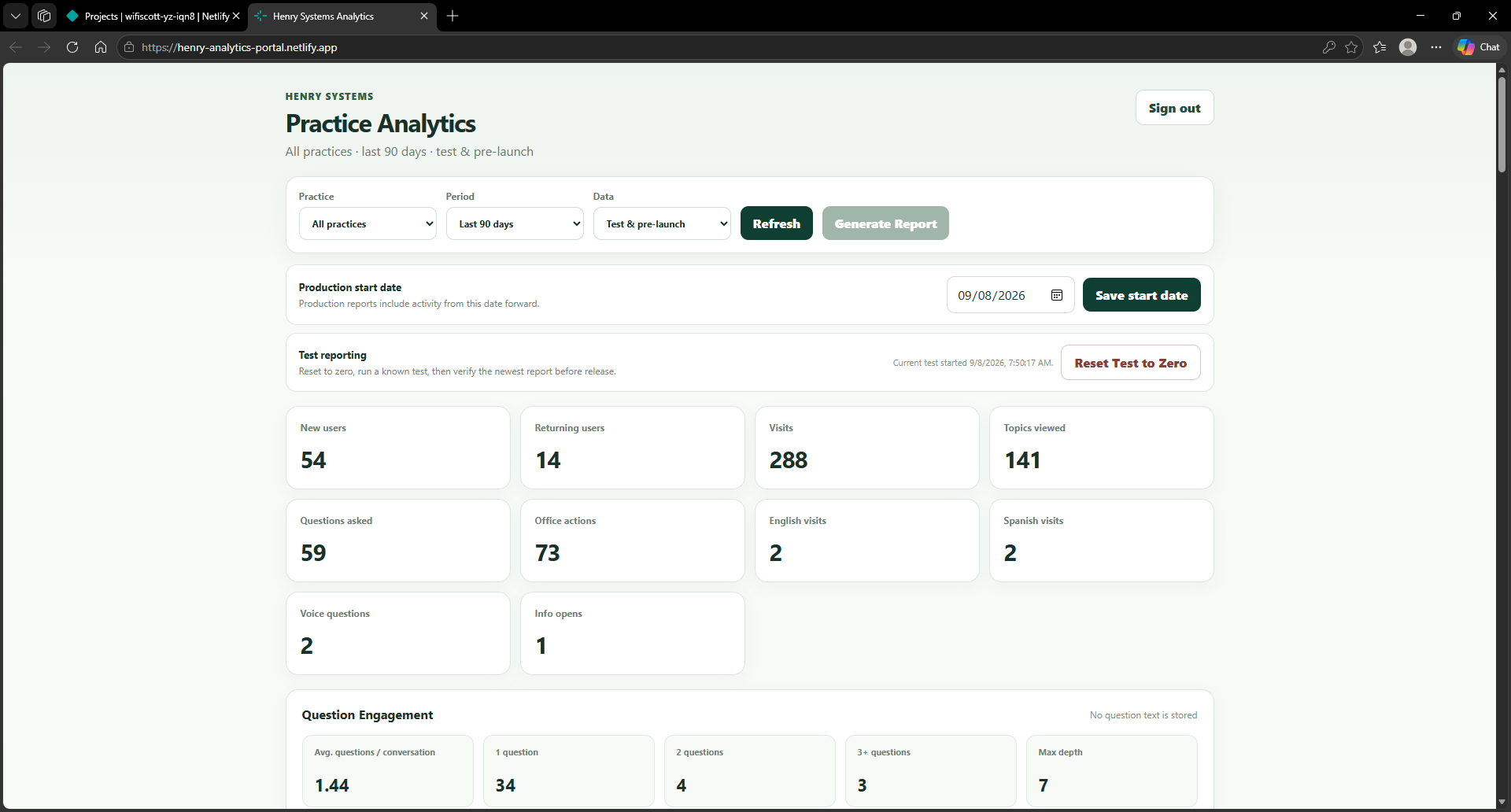Open the Period dropdown showing Last 90 days

tap(515, 223)
